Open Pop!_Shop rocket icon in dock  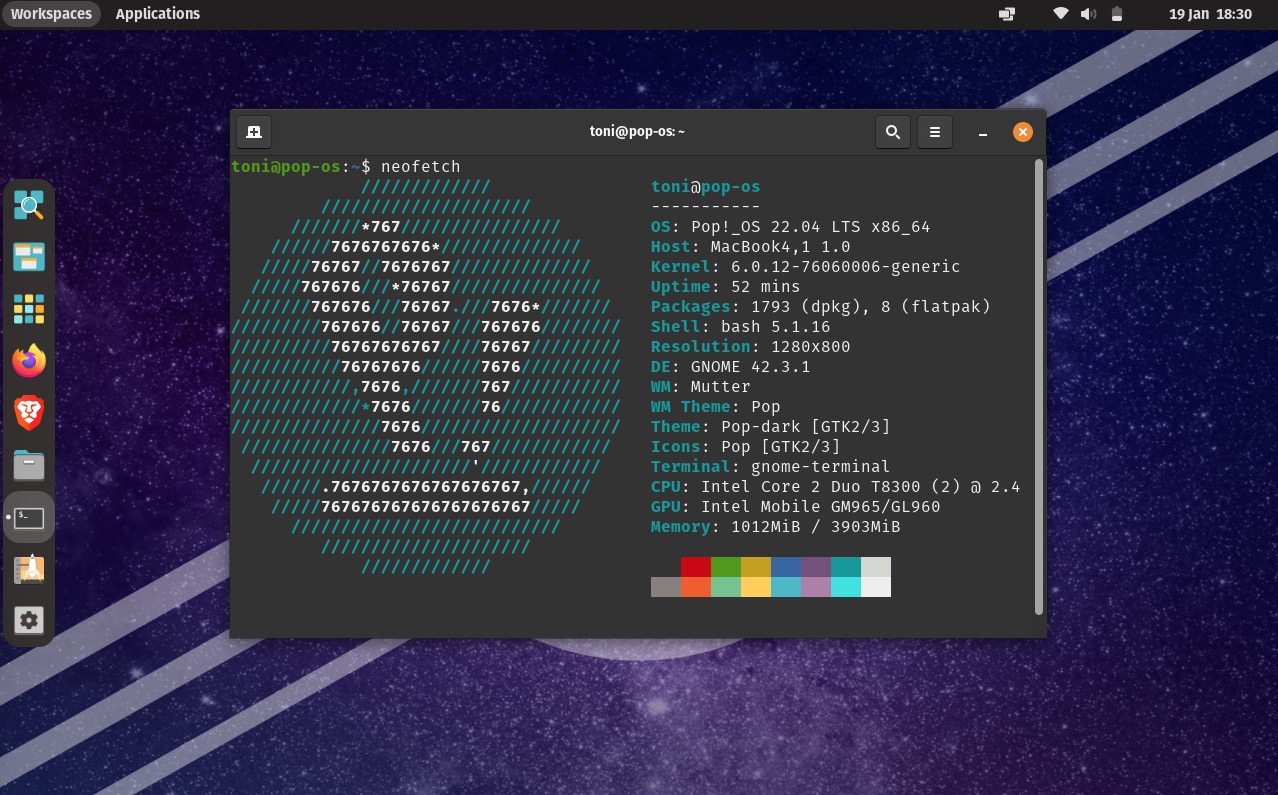pos(29,569)
